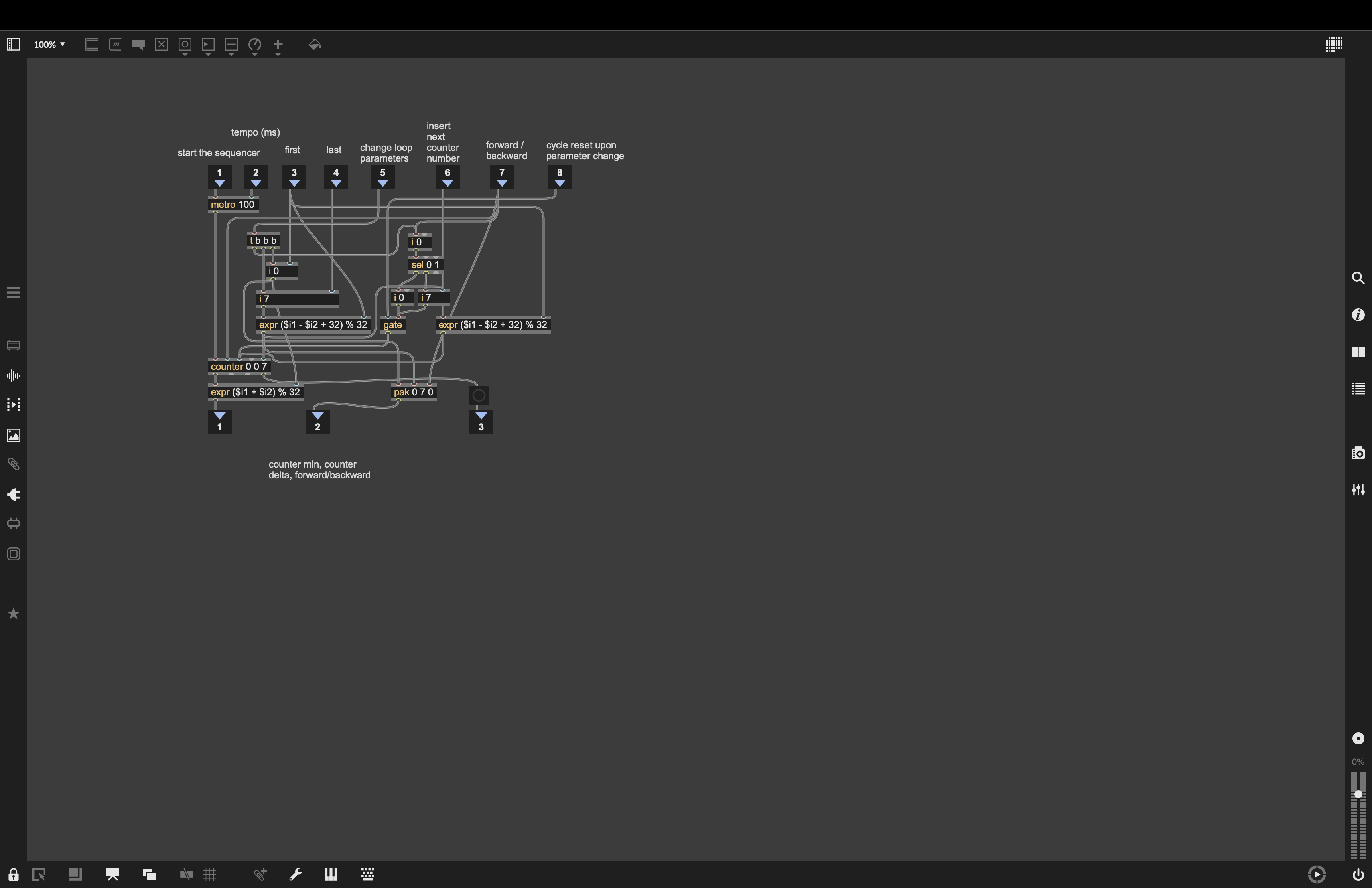Toggle the patcher lock icon
The width and height of the screenshot is (1372, 888).
[14, 875]
